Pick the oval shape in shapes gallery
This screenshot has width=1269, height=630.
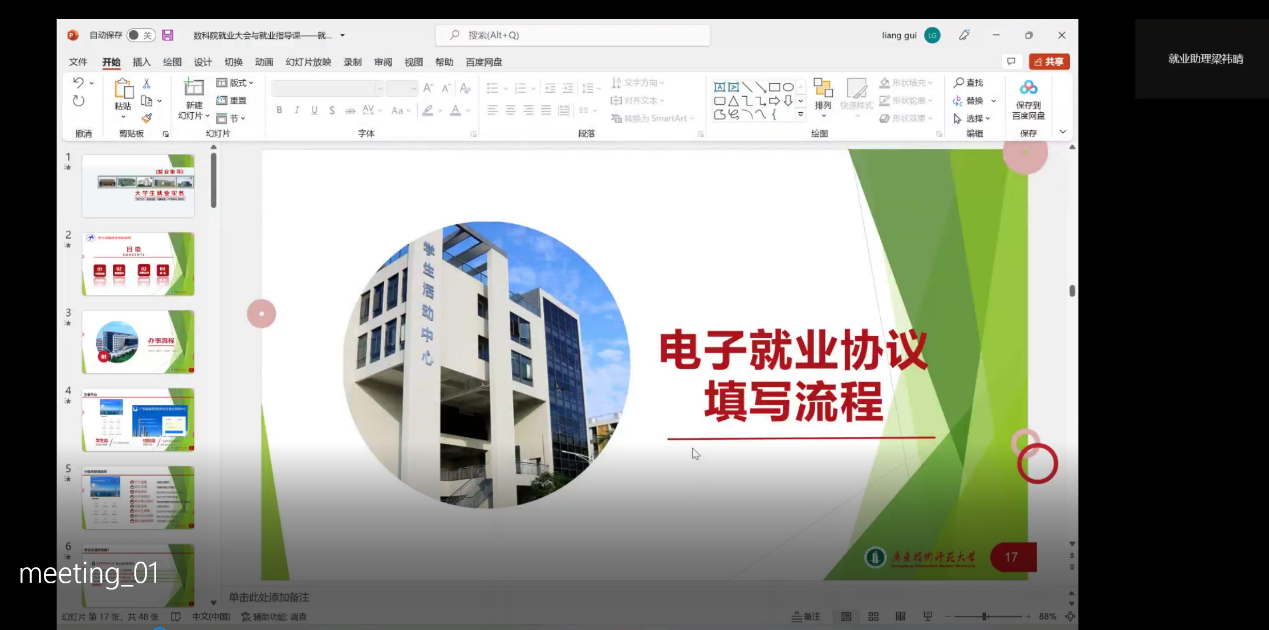tap(788, 87)
